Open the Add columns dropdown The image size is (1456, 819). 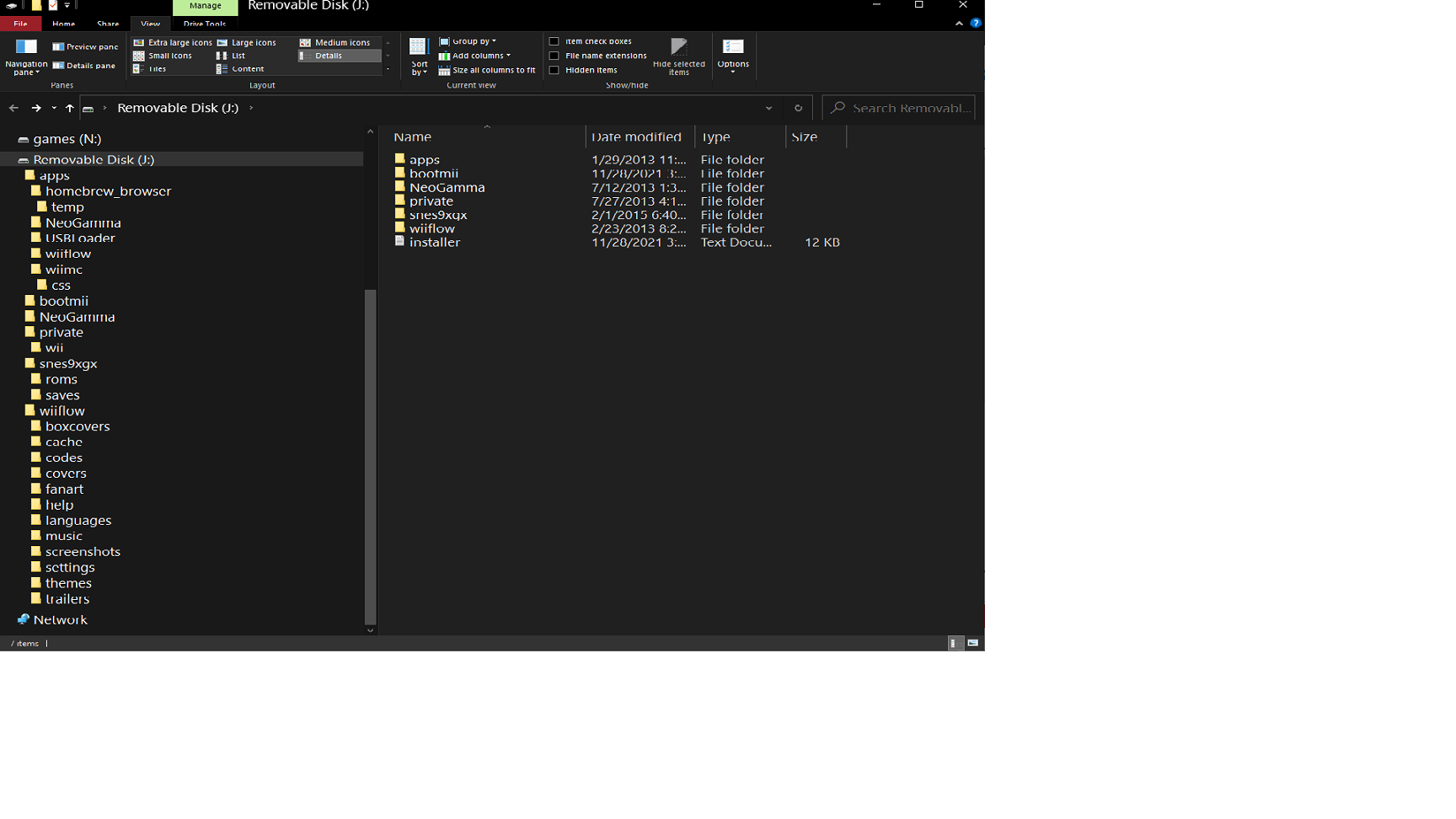click(474, 56)
